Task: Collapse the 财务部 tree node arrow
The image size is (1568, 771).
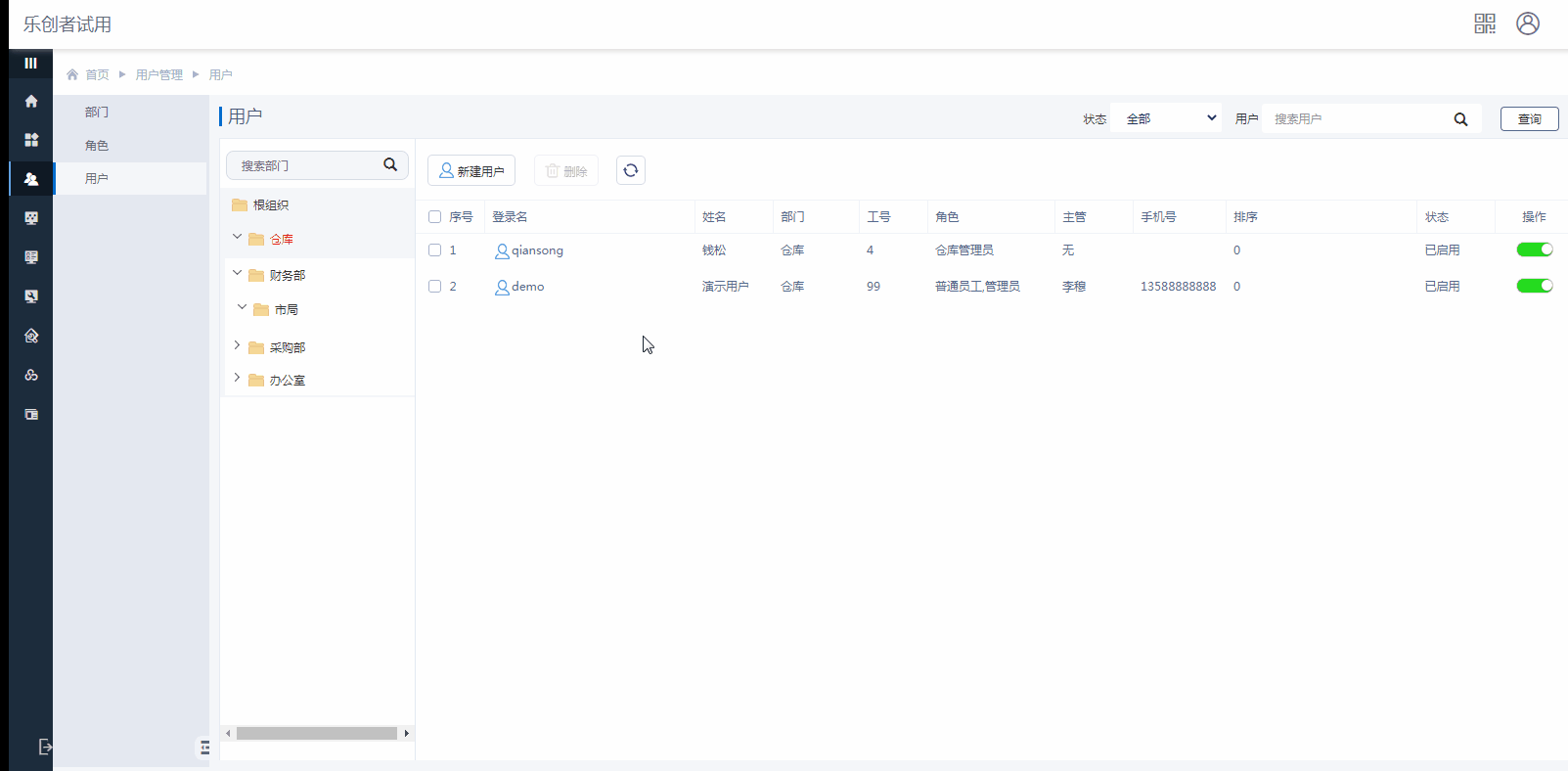Action: 237,274
